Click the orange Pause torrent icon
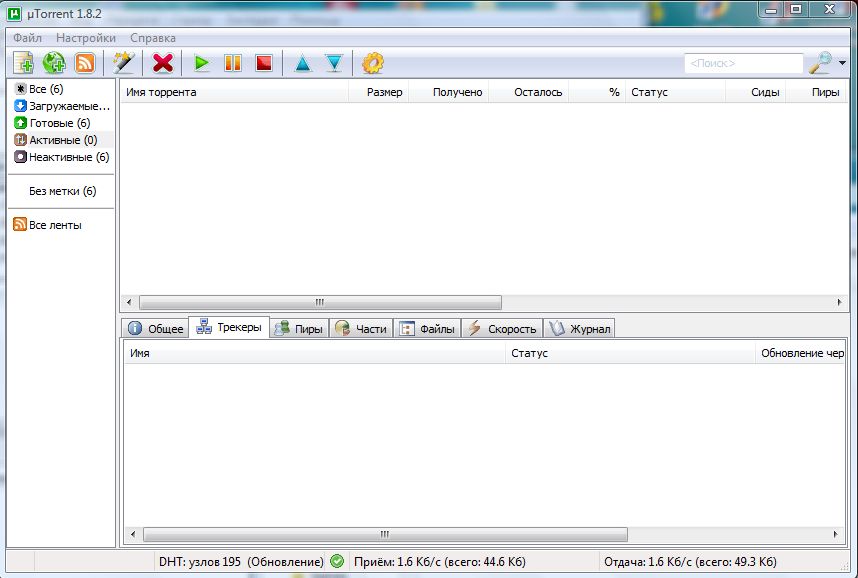Image resolution: width=858 pixels, height=578 pixels. tap(233, 63)
